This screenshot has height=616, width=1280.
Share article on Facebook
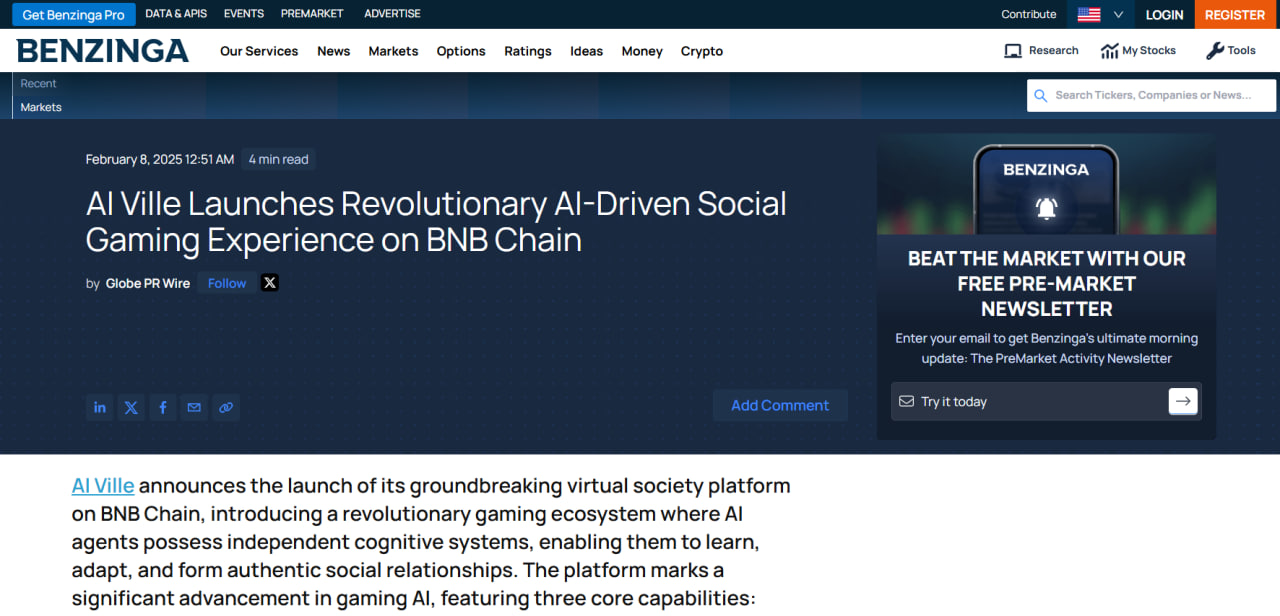163,407
